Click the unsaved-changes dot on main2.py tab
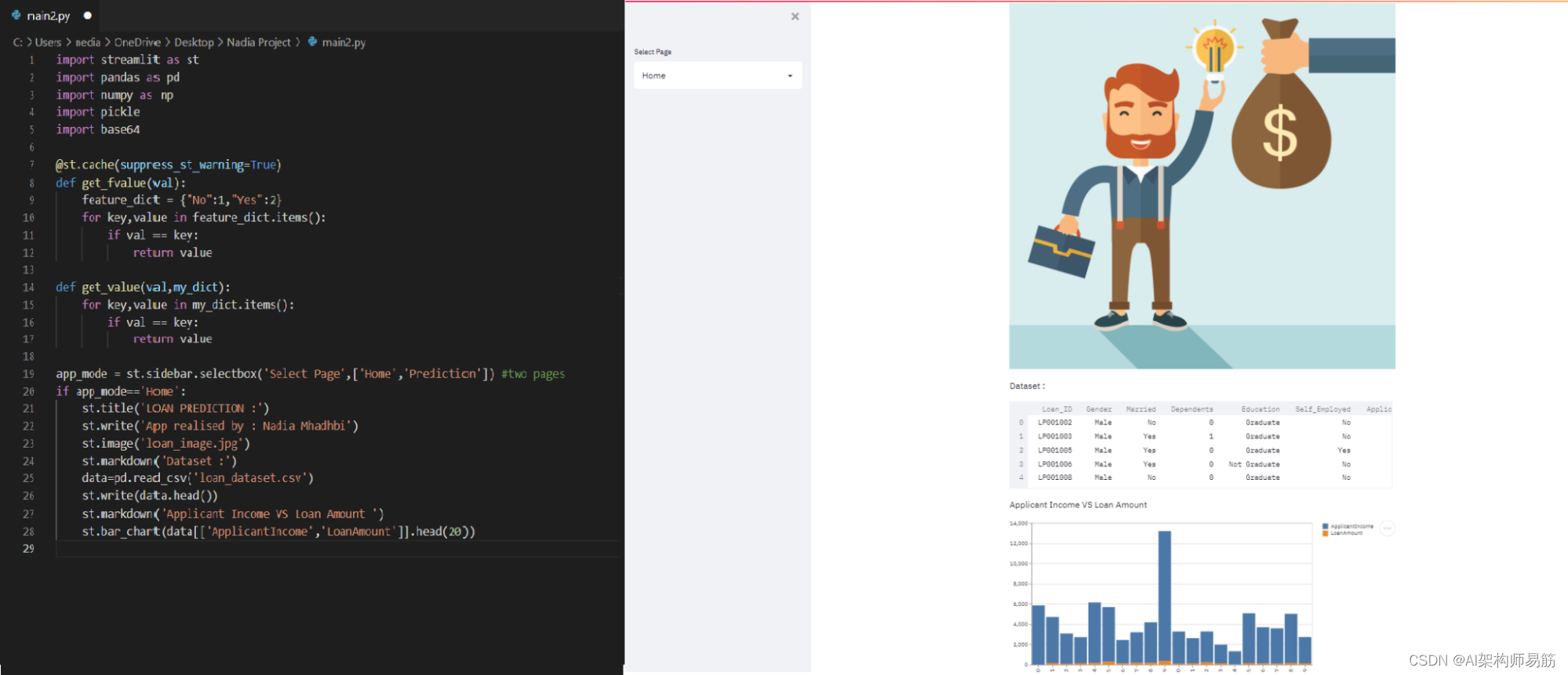This screenshot has width=1568, height=675. click(x=87, y=16)
